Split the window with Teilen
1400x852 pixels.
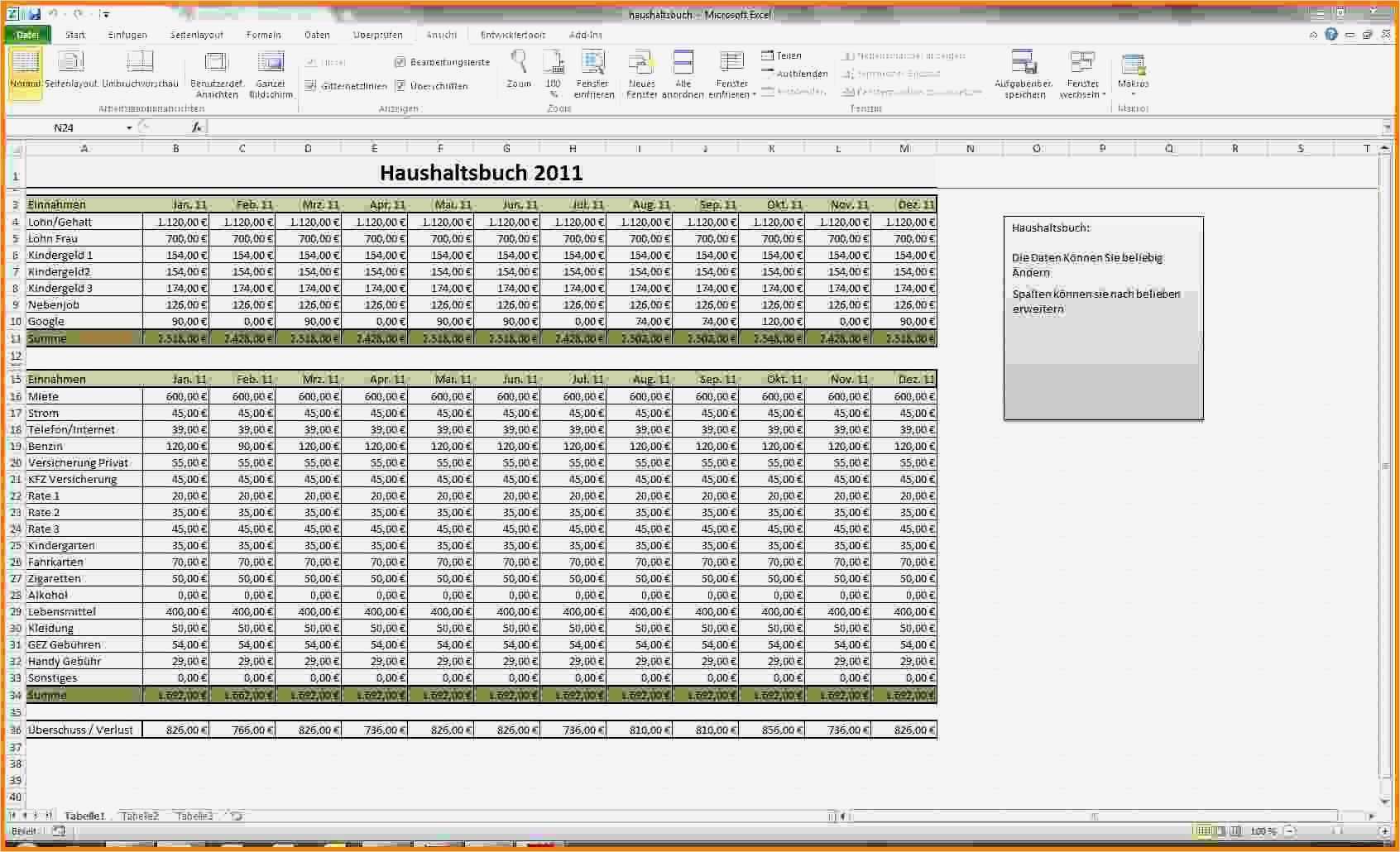point(782,55)
